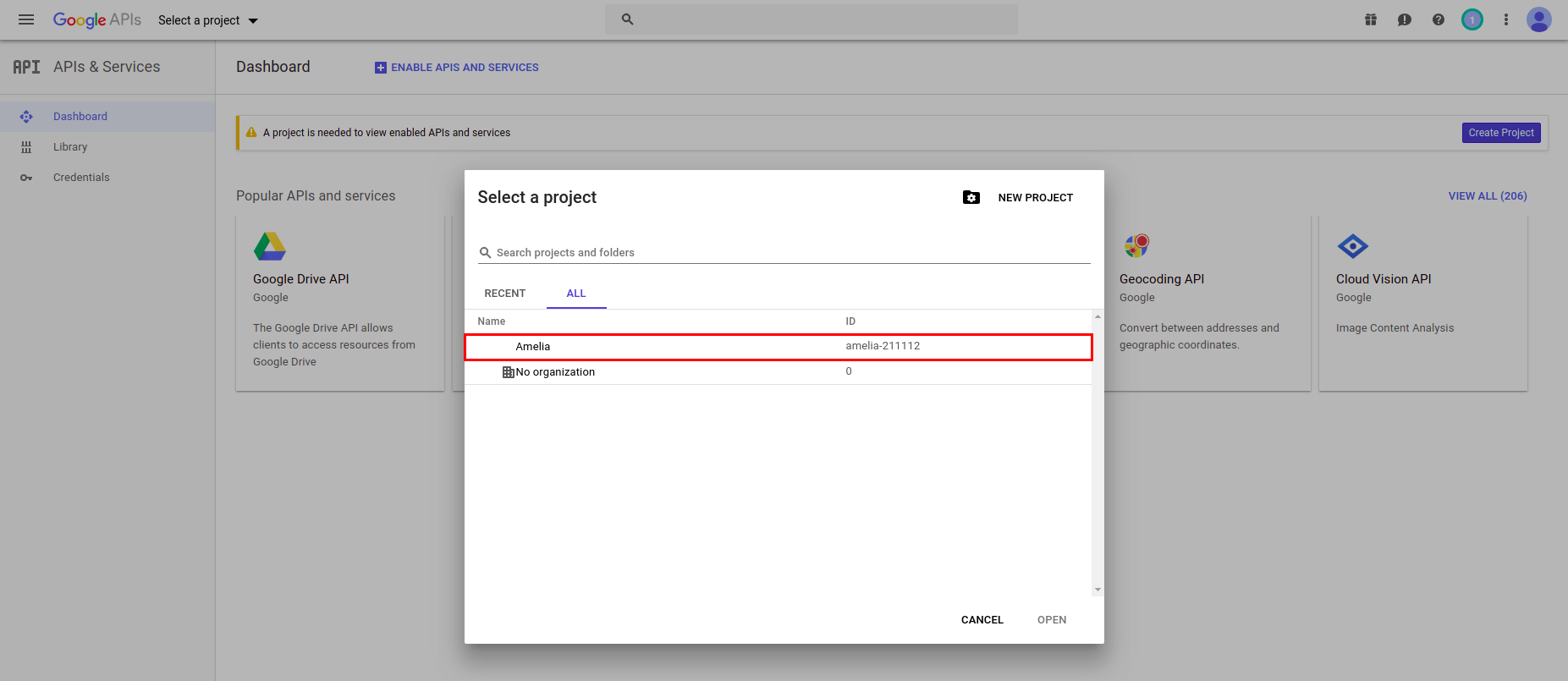Open the gift free trial icon

[1371, 19]
